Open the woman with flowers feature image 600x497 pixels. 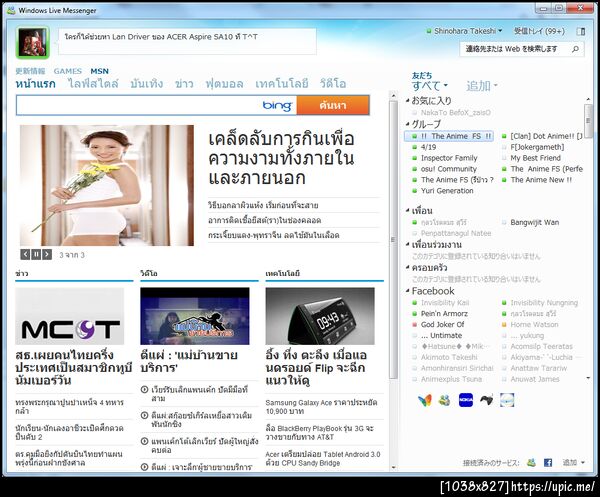point(107,185)
